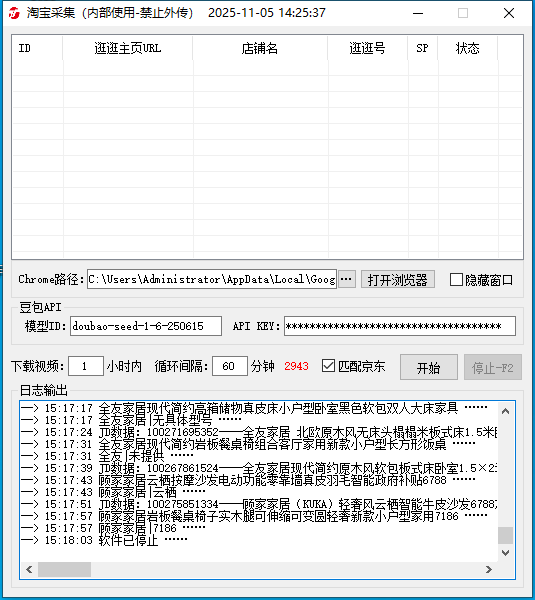Click the 循环间隔 minutes input

click(x=230, y=366)
